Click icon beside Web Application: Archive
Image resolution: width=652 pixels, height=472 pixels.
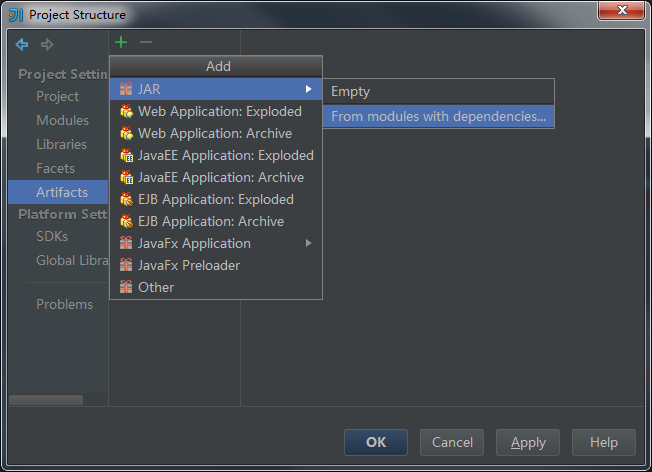tap(126, 133)
